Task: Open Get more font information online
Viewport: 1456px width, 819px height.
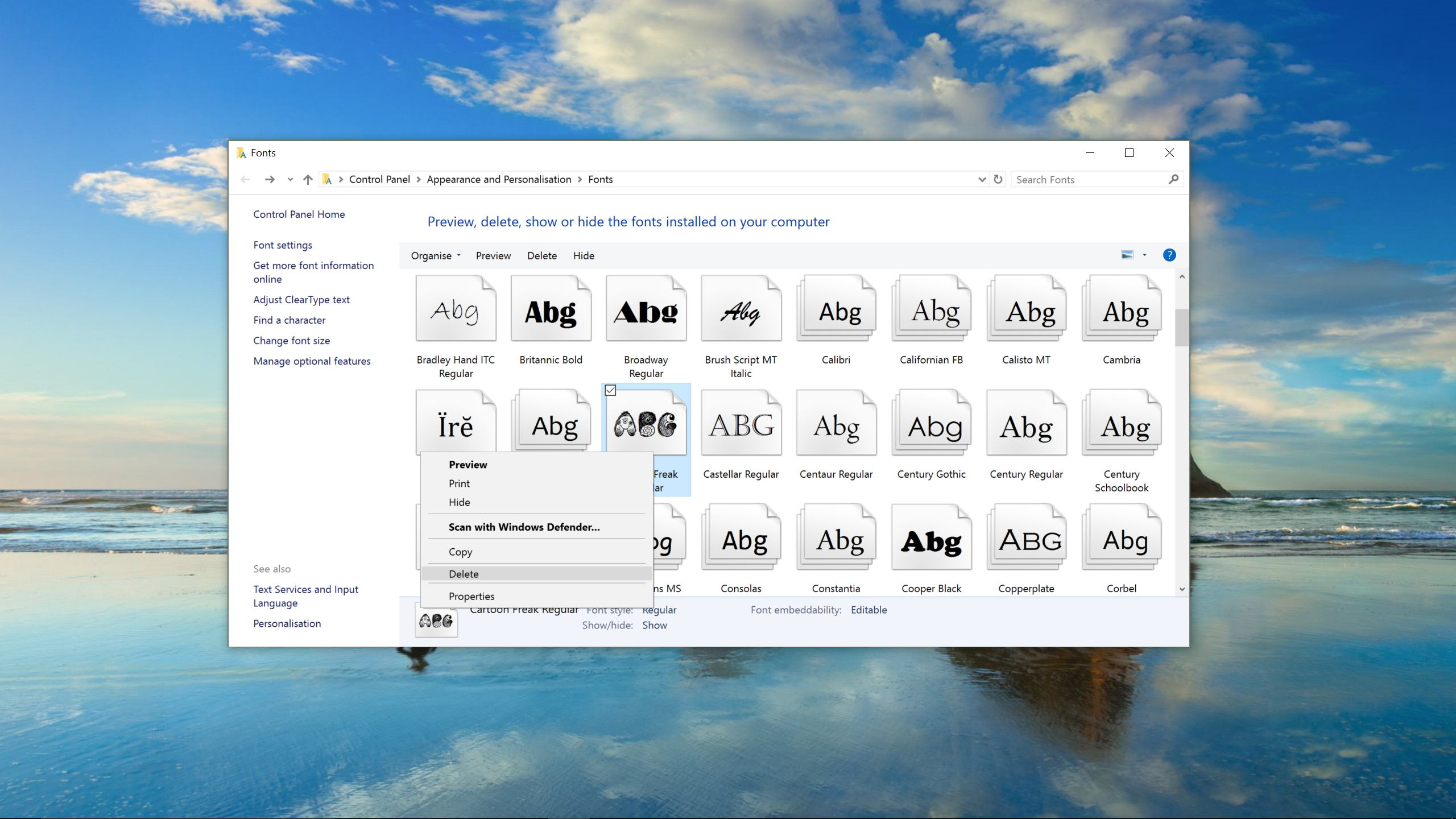Action: point(313,272)
